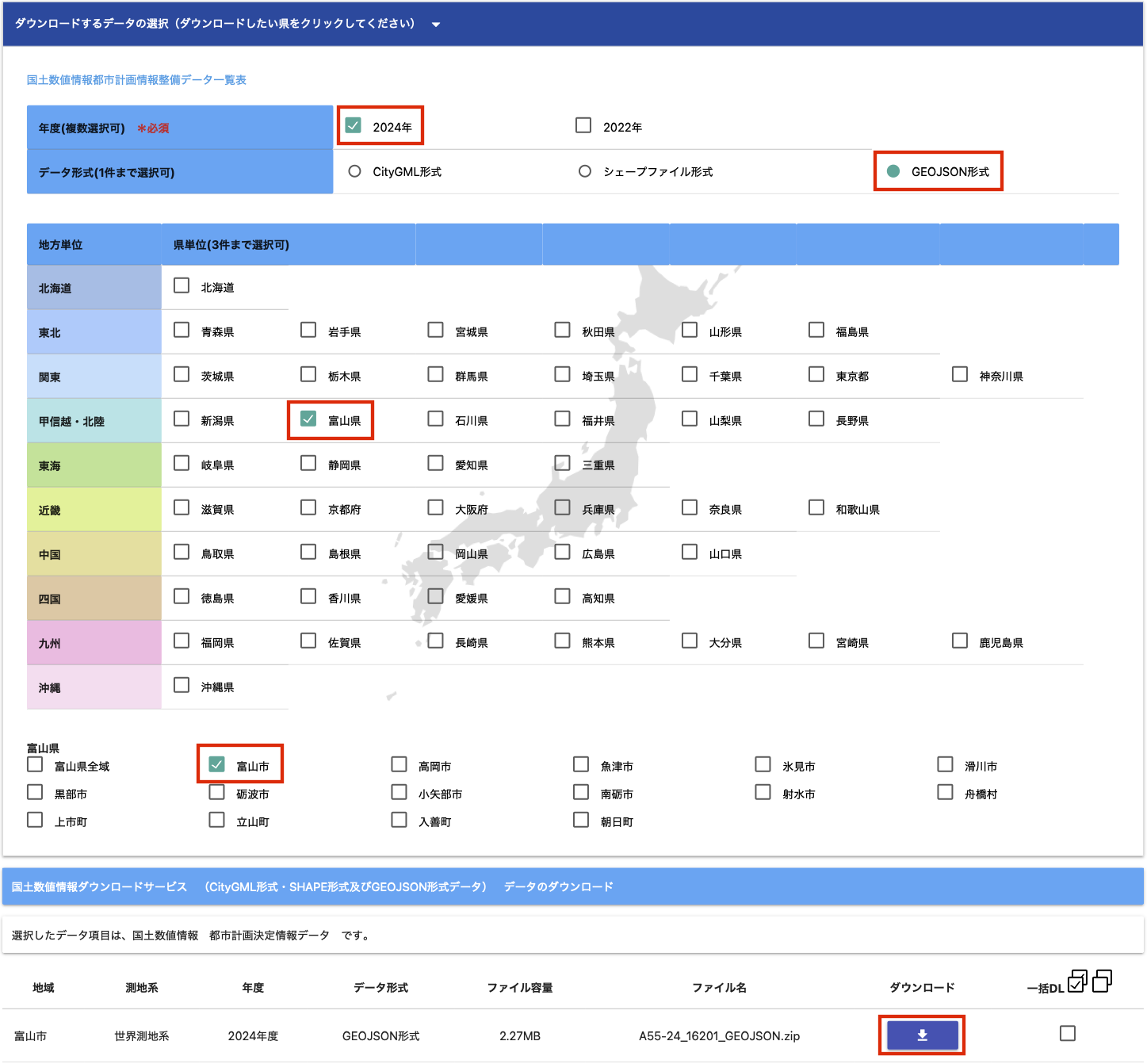This screenshot has width=1147, height=1064.
Task: Tick the 高岡市 checkbox
Action: [399, 764]
